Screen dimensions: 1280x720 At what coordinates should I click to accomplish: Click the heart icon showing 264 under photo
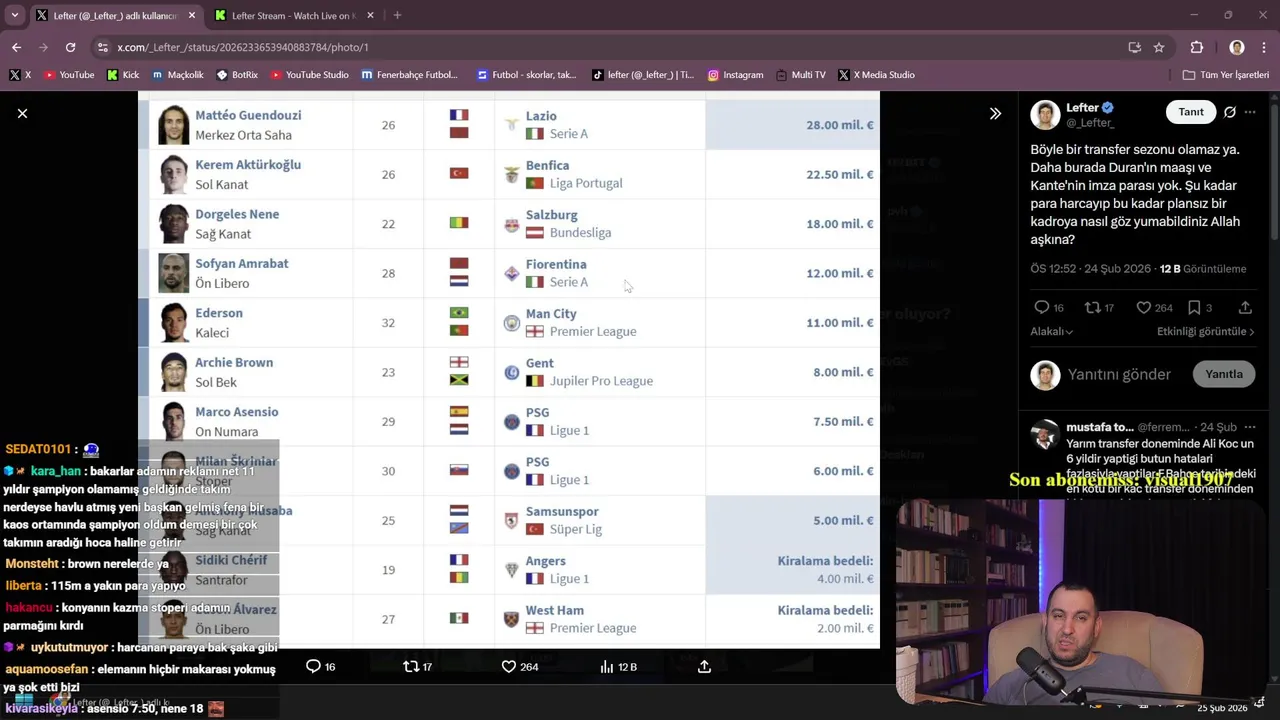tap(508, 667)
